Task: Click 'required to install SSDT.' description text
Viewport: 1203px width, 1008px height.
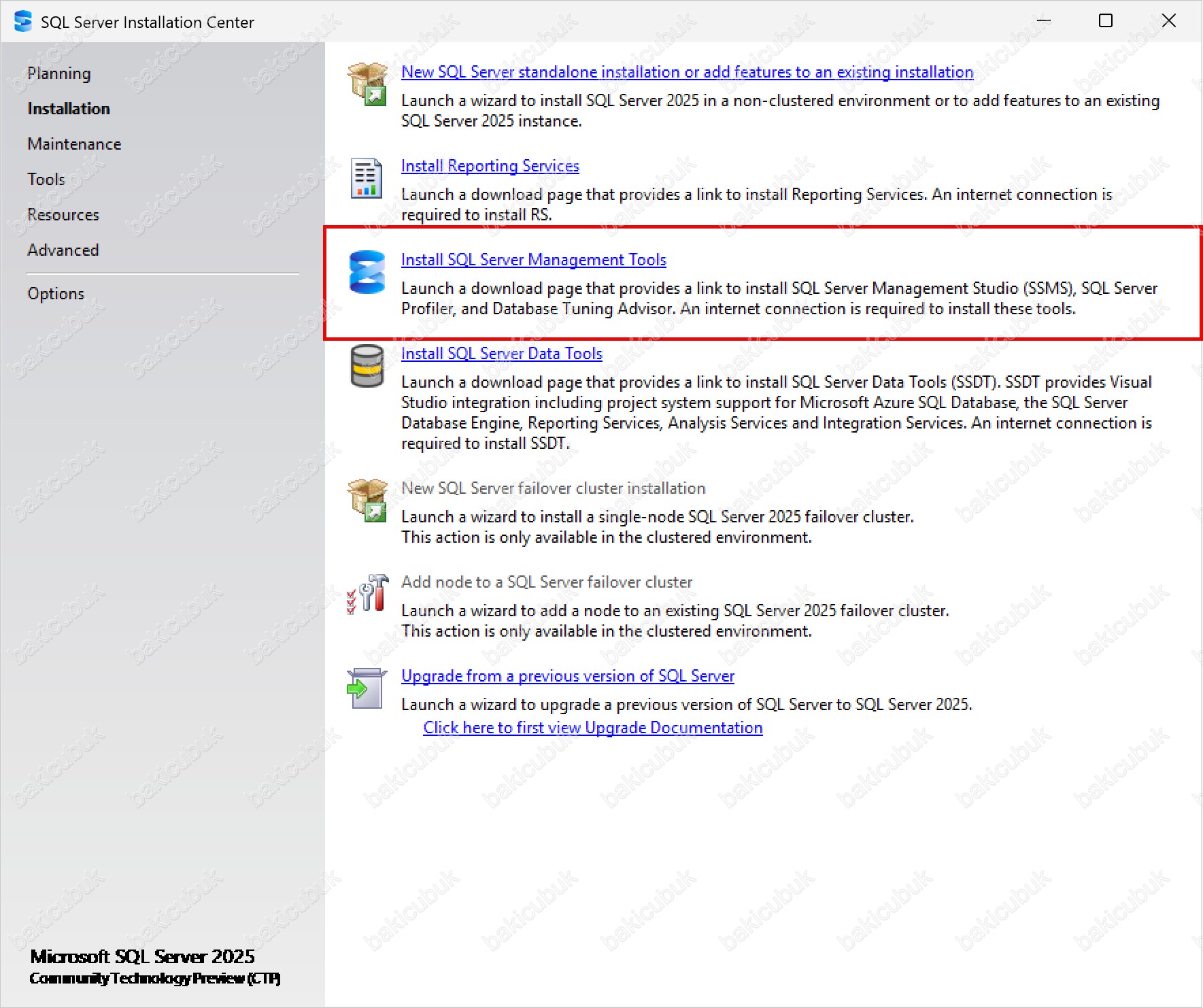Action: click(x=486, y=443)
